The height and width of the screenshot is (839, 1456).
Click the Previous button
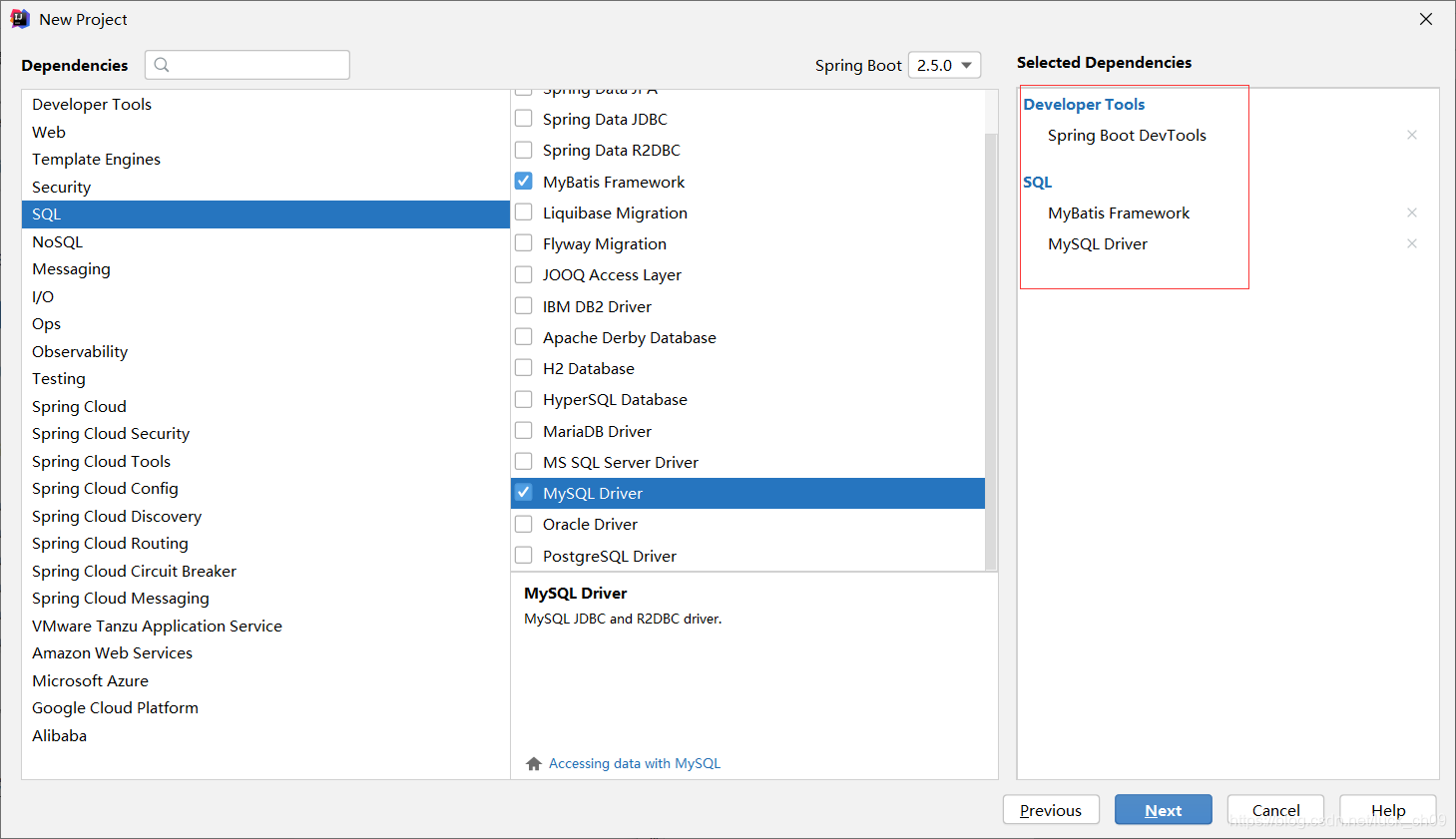pos(1051,810)
